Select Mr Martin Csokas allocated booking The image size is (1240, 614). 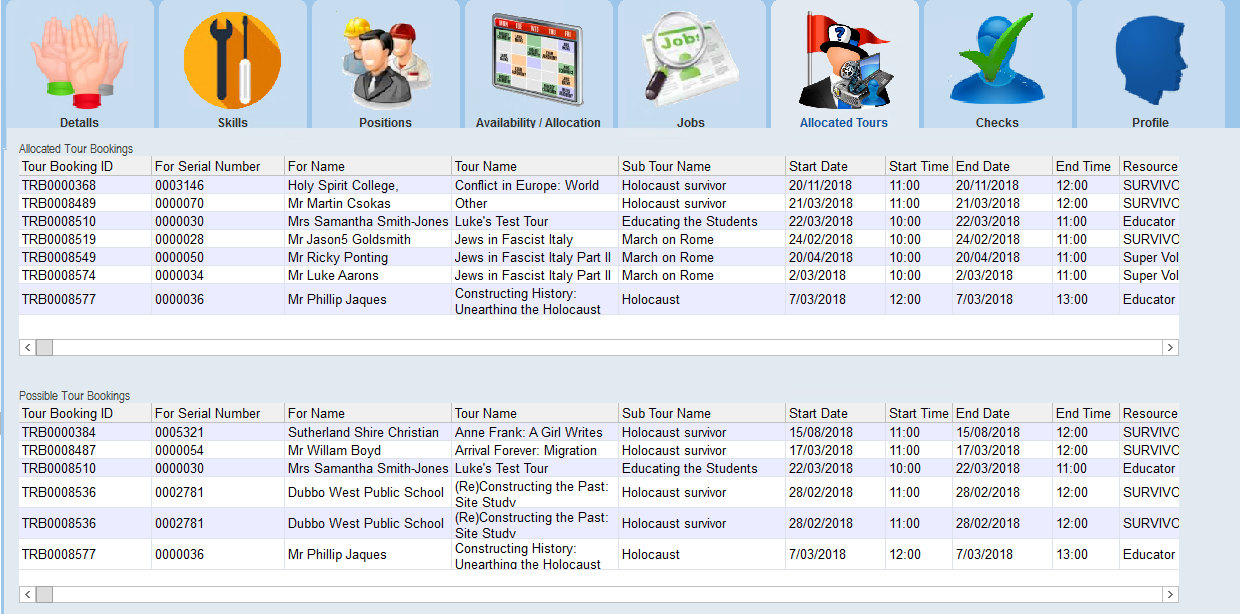coord(339,203)
